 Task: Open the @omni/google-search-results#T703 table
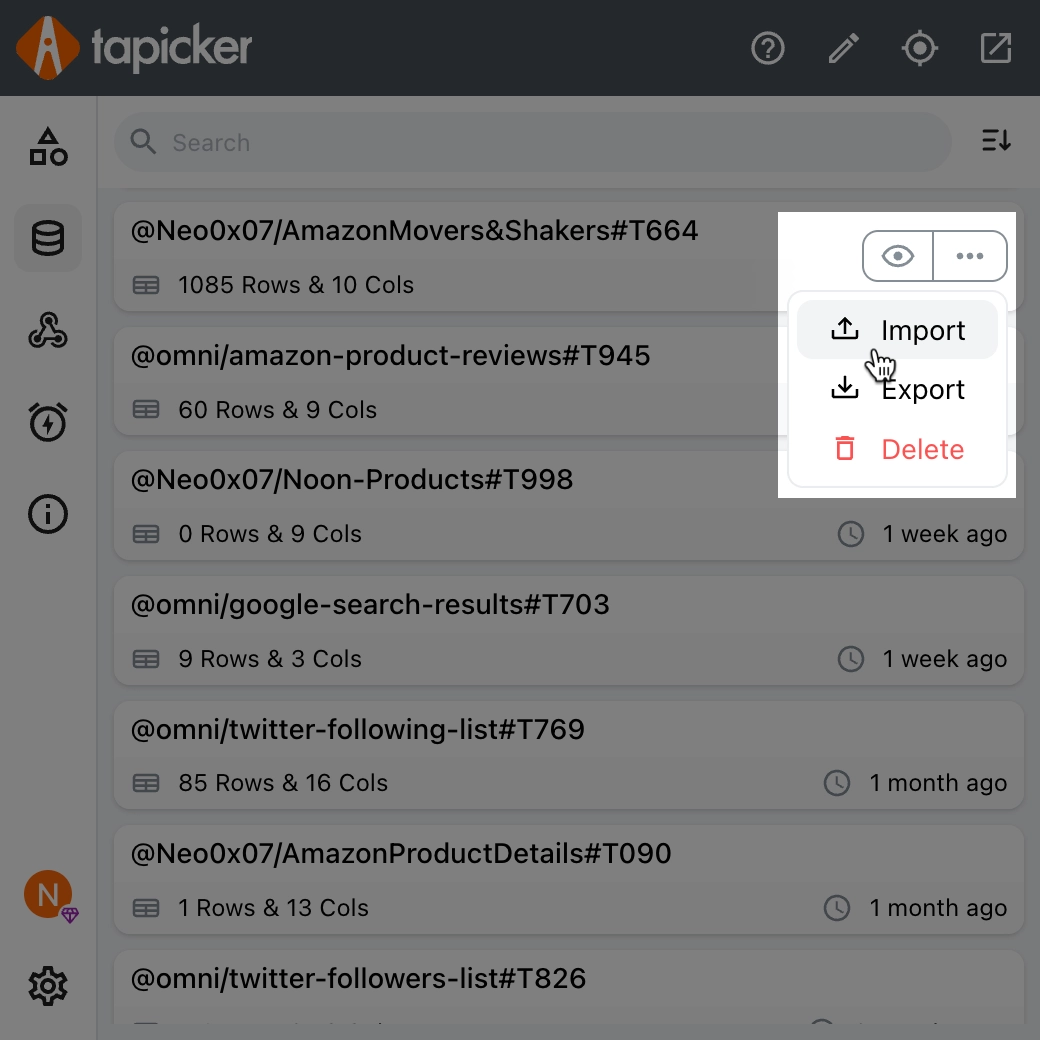pos(370,605)
